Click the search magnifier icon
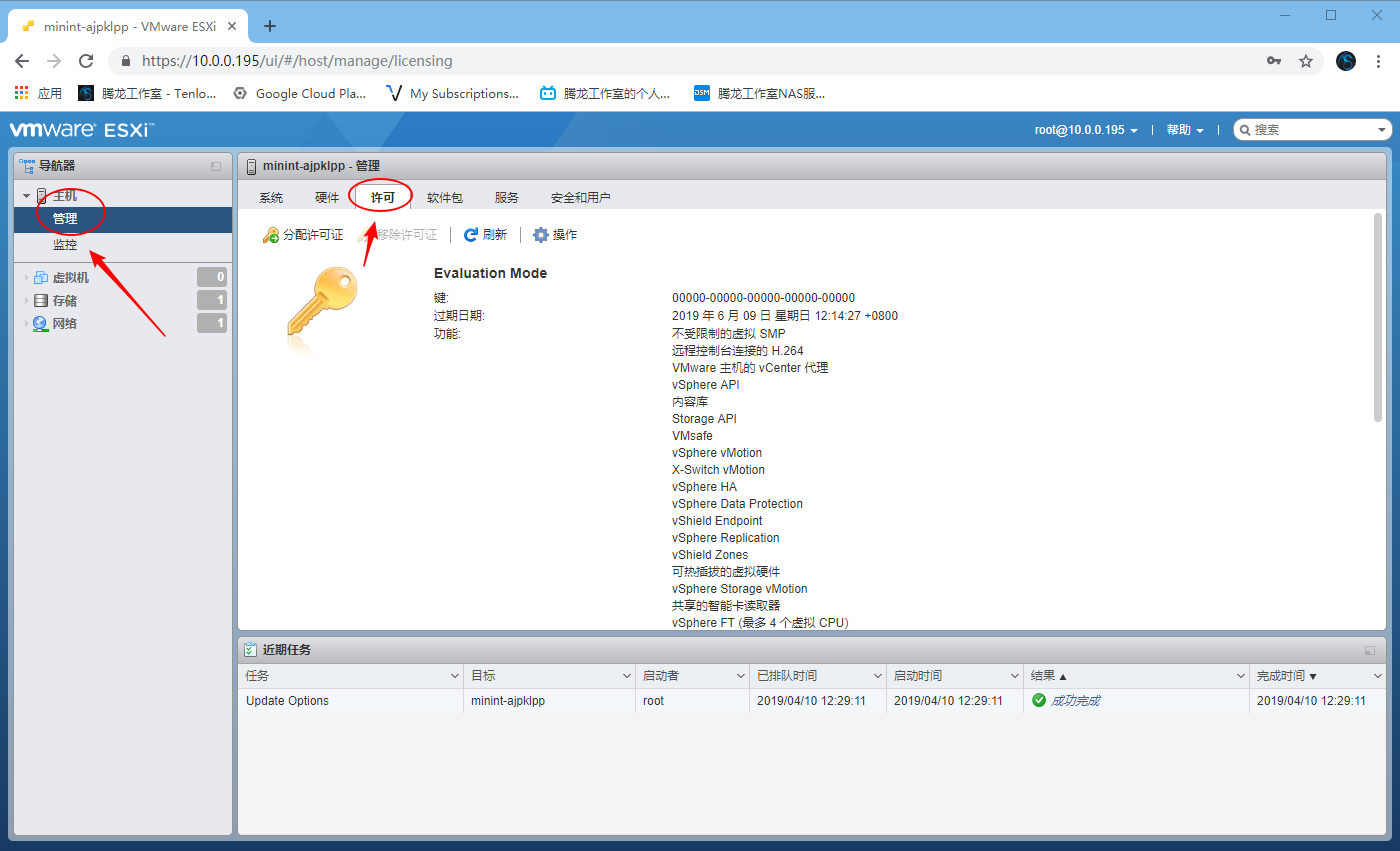This screenshot has height=851, width=1400. click(1245, 130)
